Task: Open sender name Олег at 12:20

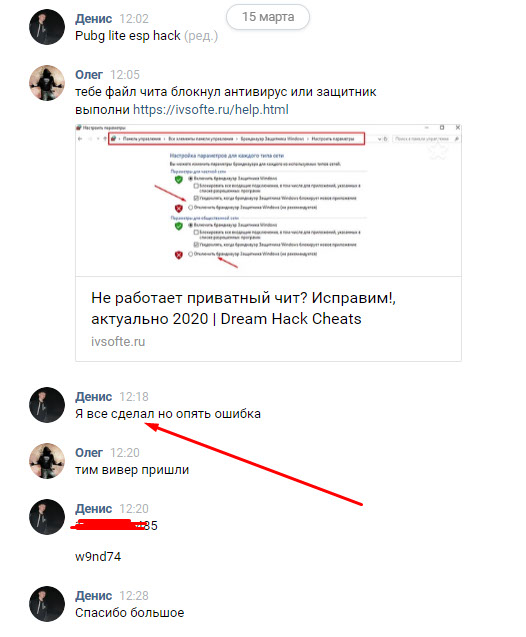Action: (89, 453)
